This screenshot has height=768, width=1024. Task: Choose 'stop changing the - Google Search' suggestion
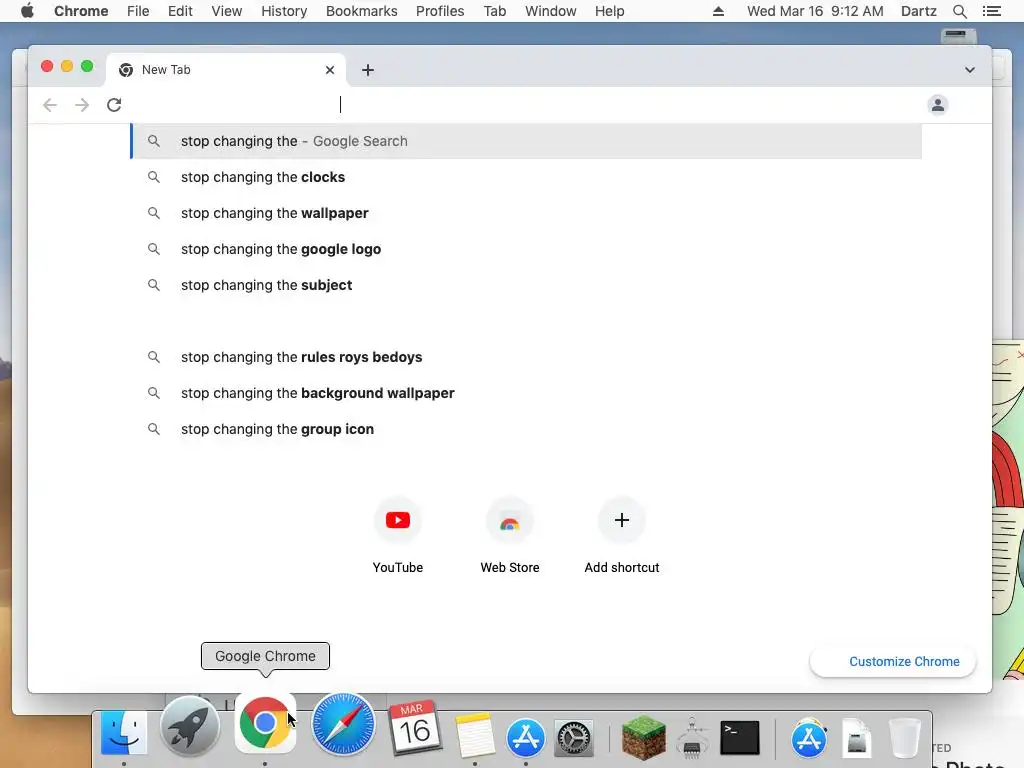[x=526, y=141]
